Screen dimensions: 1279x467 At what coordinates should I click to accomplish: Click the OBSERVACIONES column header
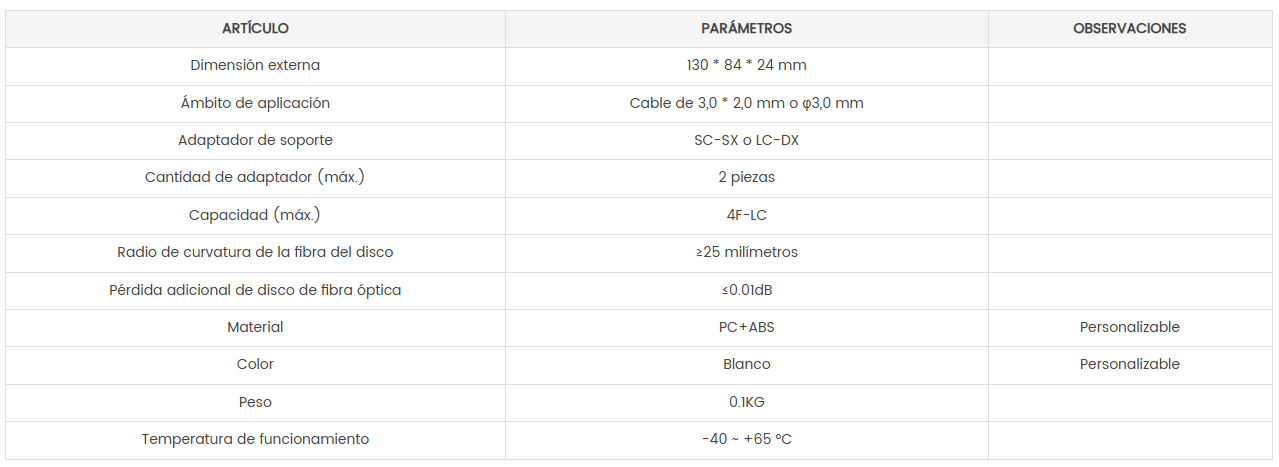[1129, 29]
